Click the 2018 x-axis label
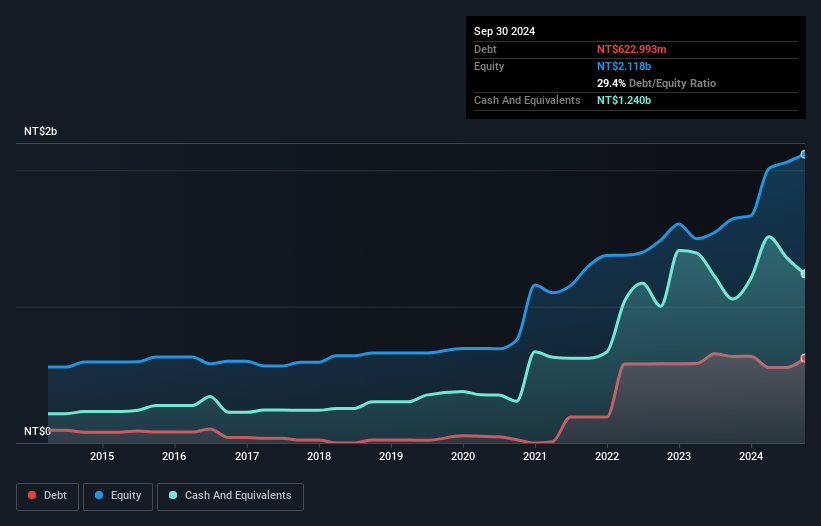The height and width of the screenshot is (526, 821). (x=319, y=456)
